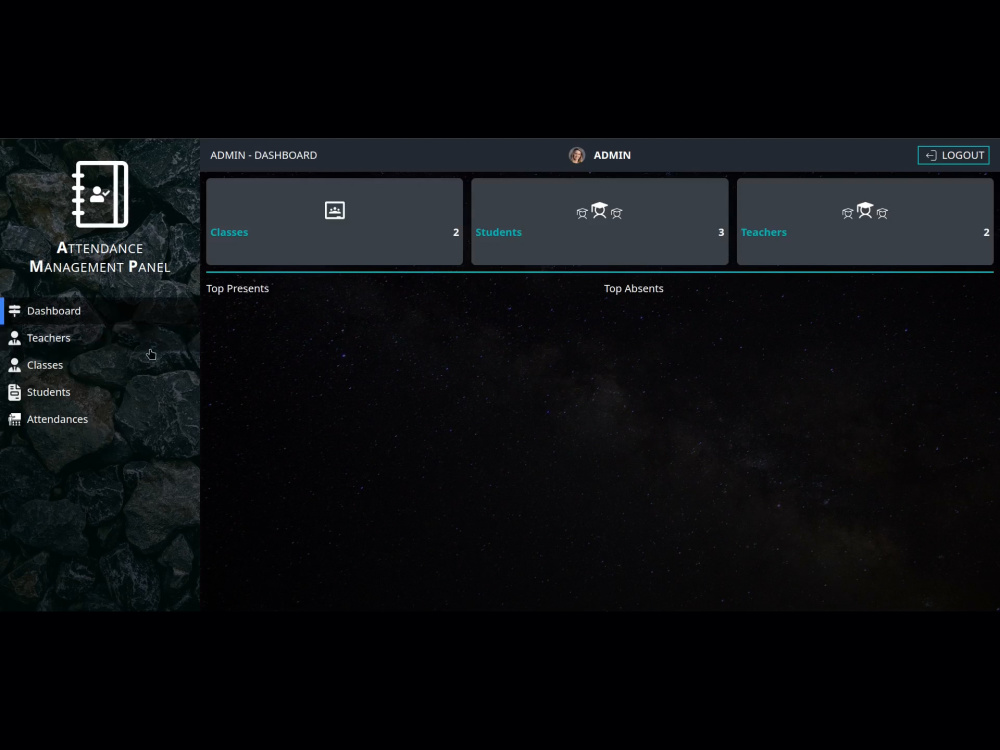Viewport: 1000px width, 750px height.
Task: Click the teal Students card label
Action: coord(498,232)
